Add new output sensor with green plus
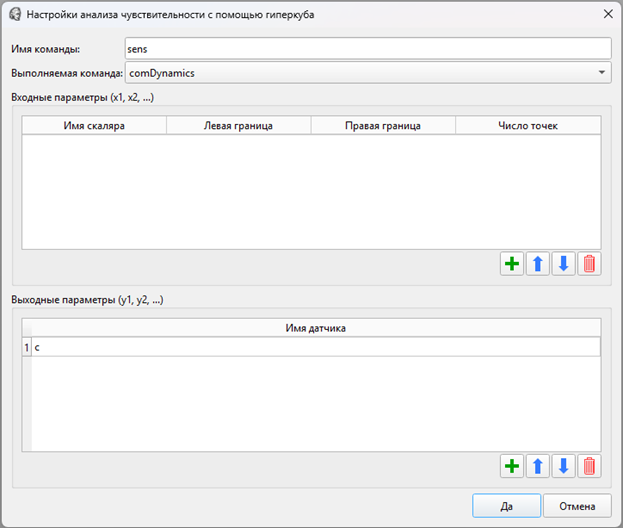Viewport: 623px width, 528px height. pos(512,466)
